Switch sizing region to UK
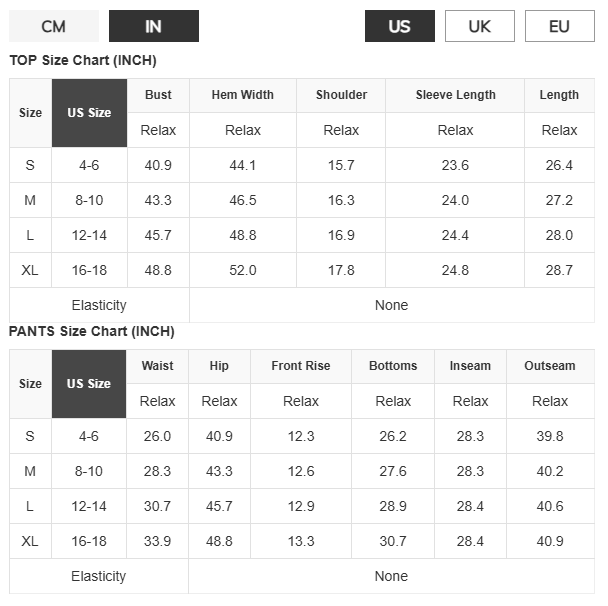Screen dimensions: 608x606 [480, 26]
